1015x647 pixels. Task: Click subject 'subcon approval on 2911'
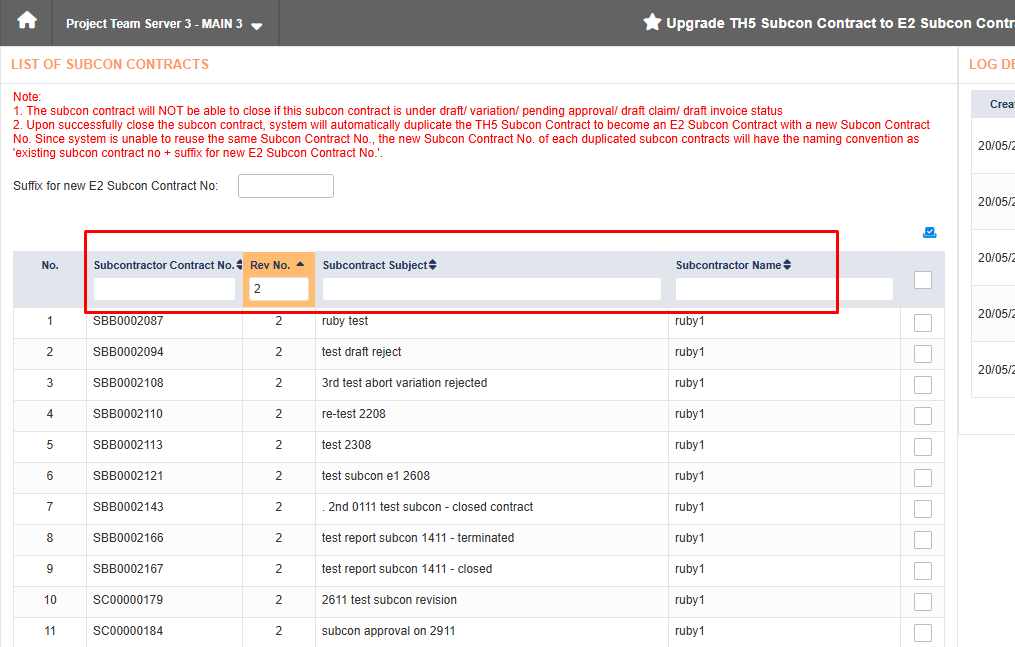(x=388, y=631)
